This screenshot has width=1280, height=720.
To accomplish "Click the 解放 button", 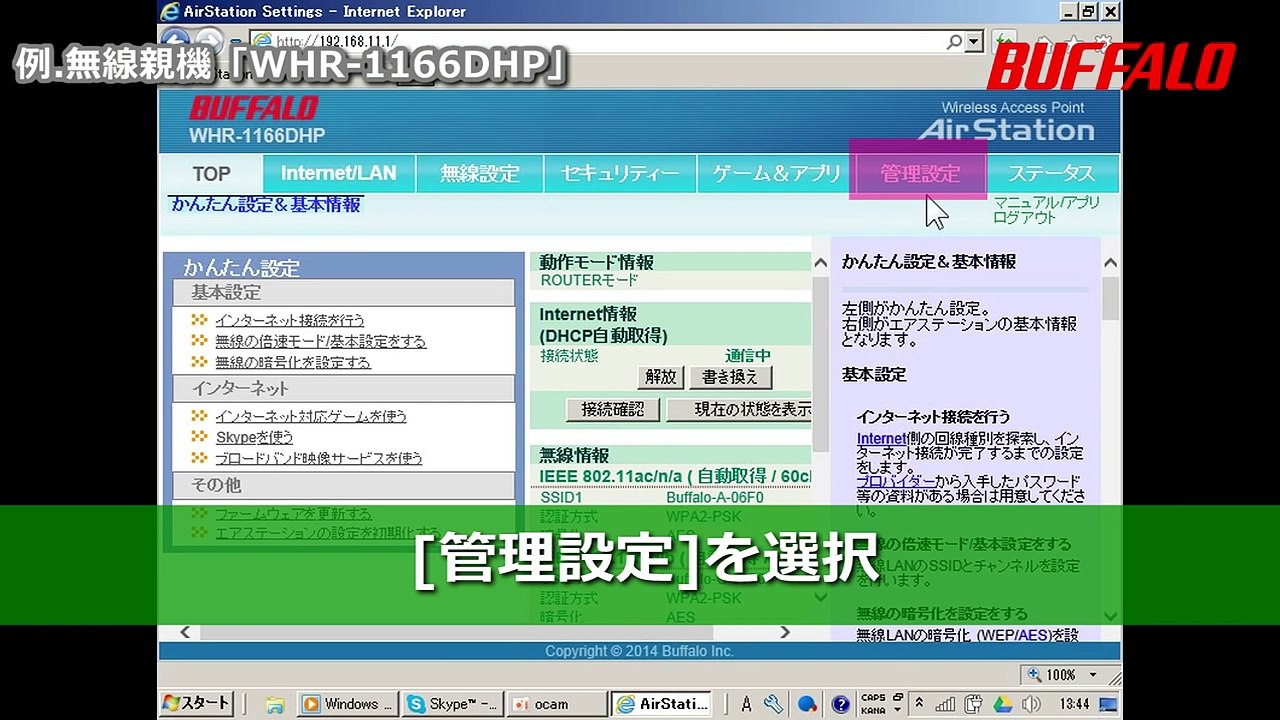I will [660, 377].
